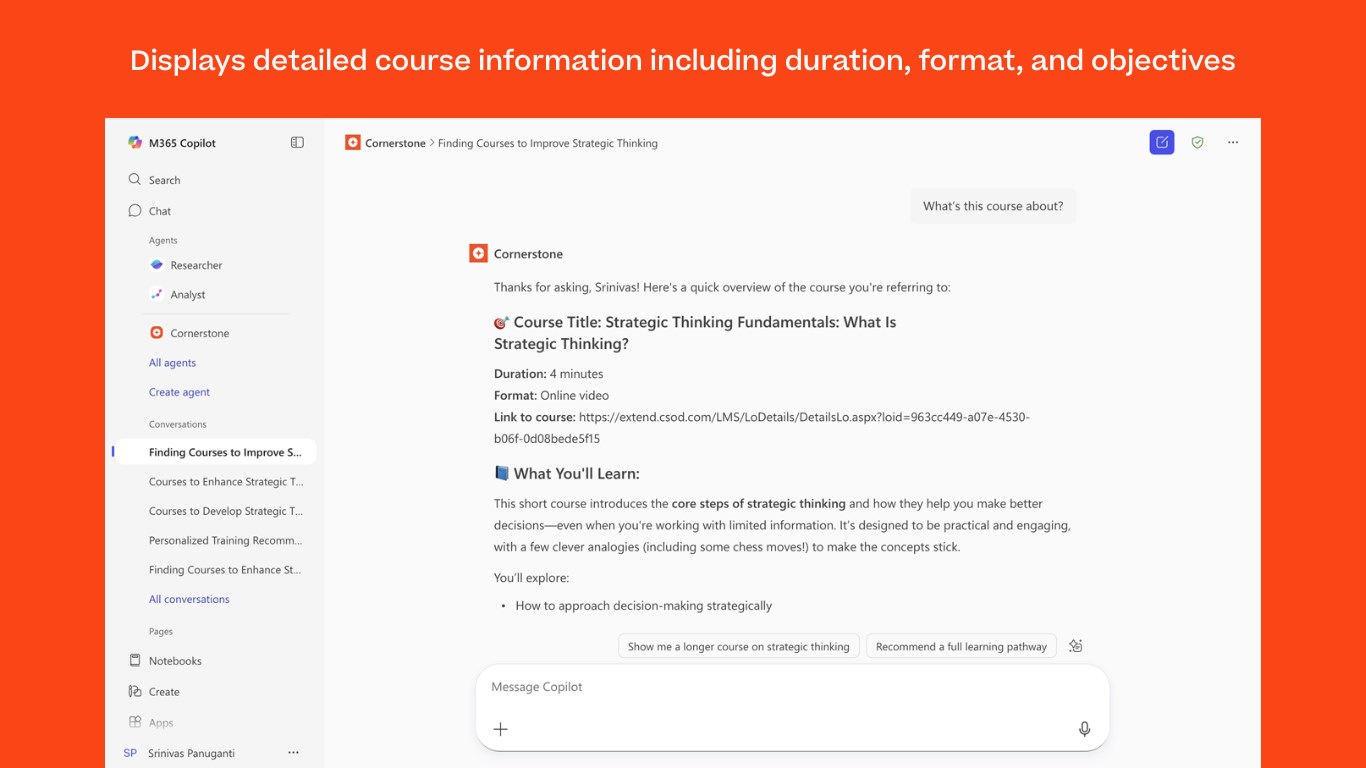1366x768 pixels.
Task: Click 'How to approach decision-making strategically' bullet
Action: tap(644, 606)
